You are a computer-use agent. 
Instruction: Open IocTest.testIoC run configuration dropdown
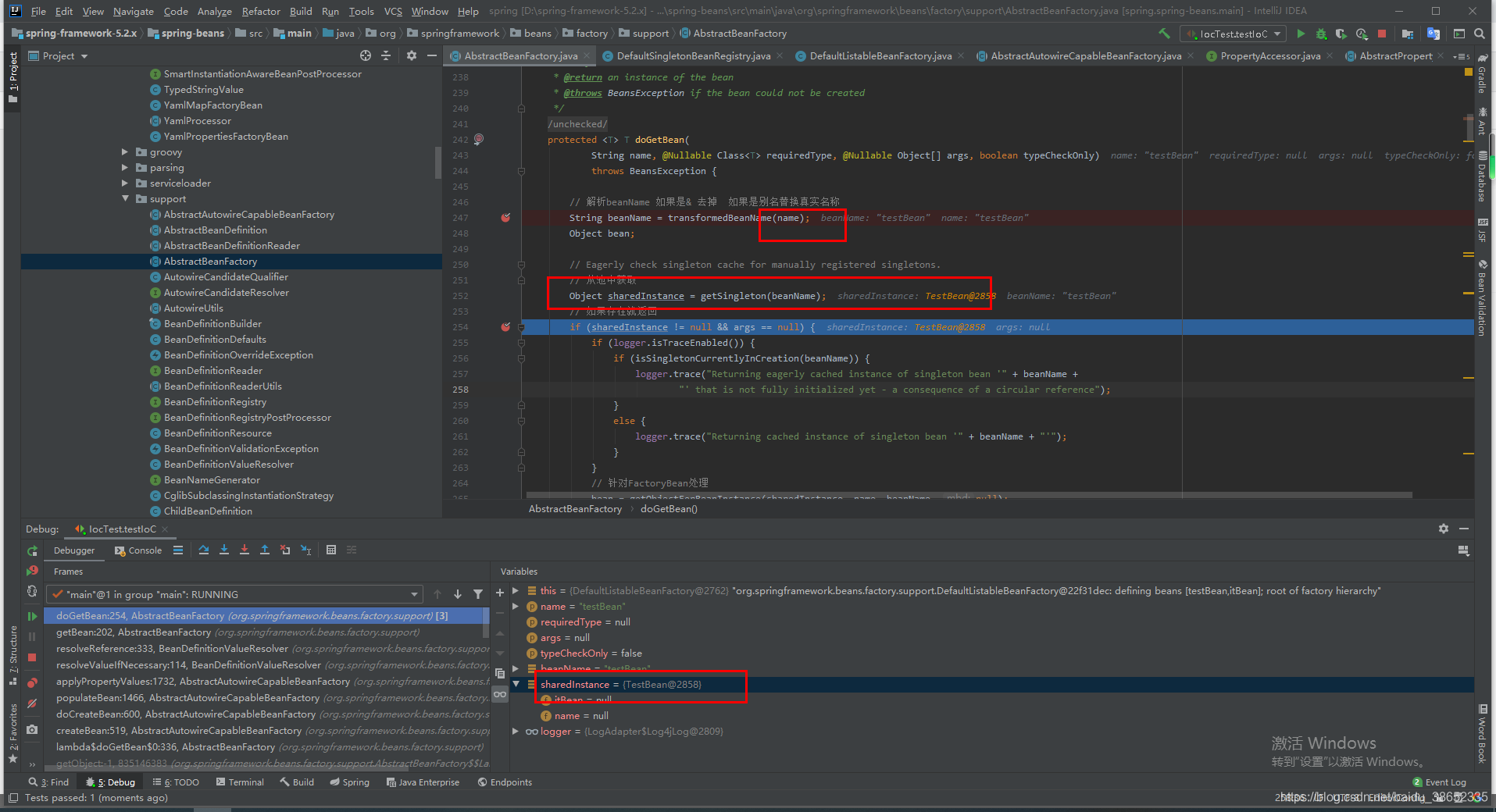pos(1234,34)
